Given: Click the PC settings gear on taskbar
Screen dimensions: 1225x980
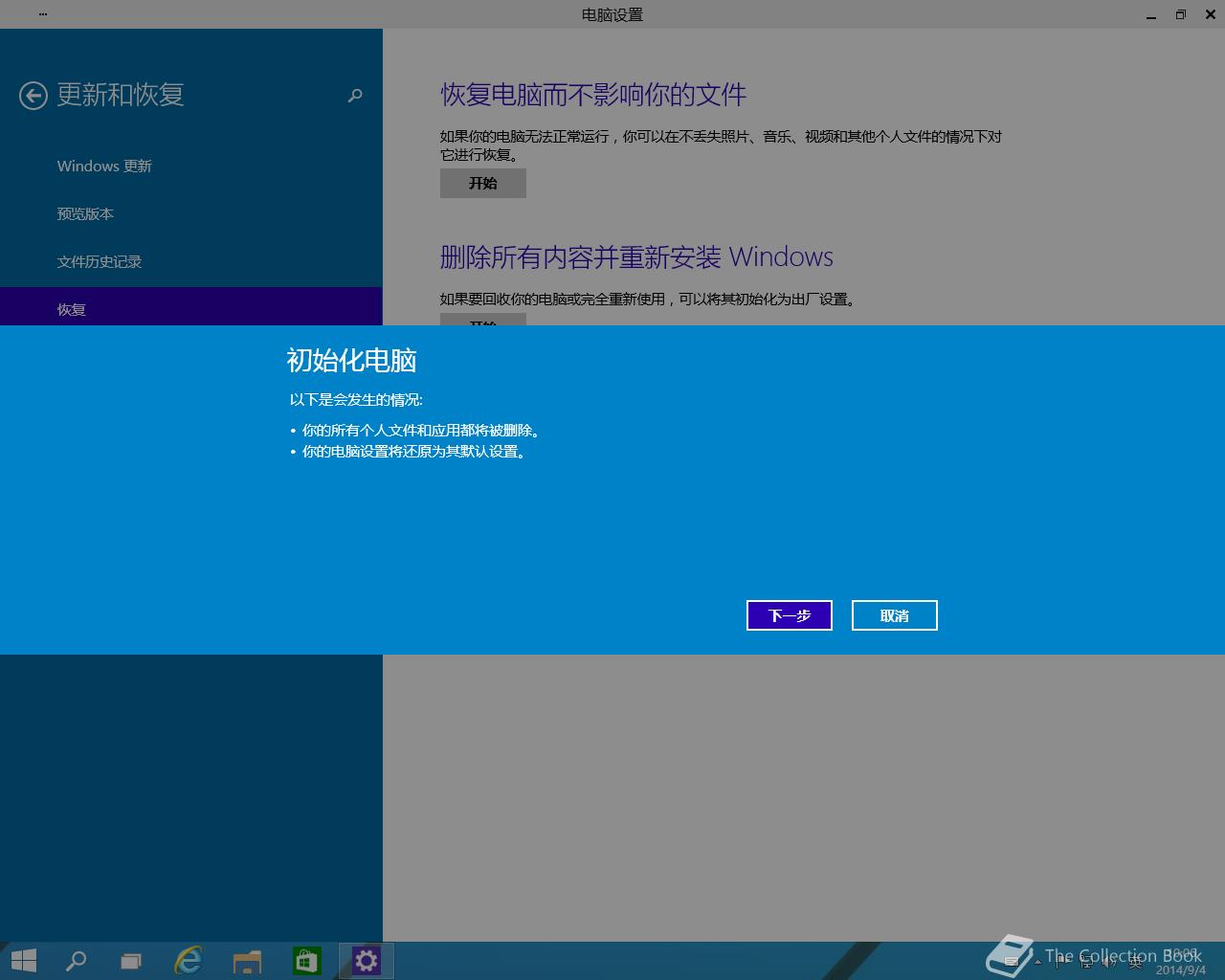Looking at the screenshot, I should [x=366, y=960].
